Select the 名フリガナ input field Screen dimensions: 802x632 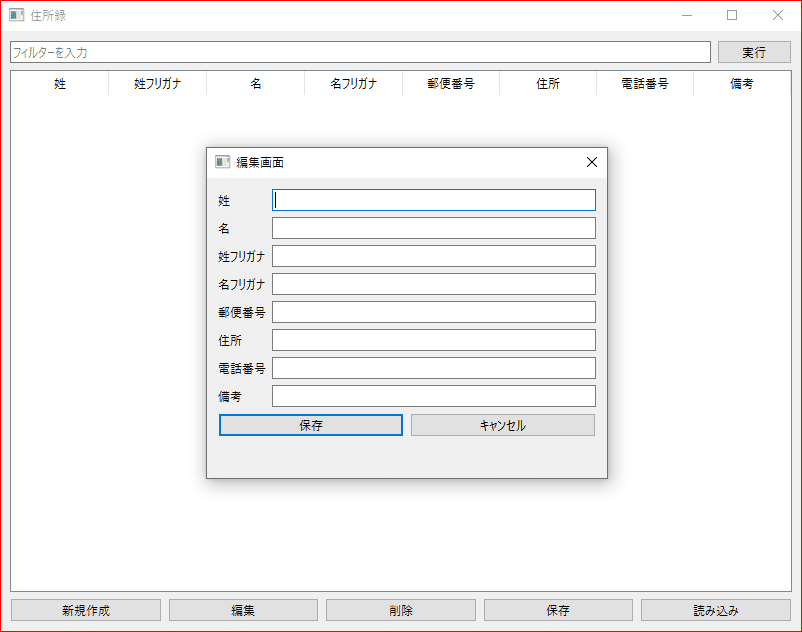[x=434, y=284]
